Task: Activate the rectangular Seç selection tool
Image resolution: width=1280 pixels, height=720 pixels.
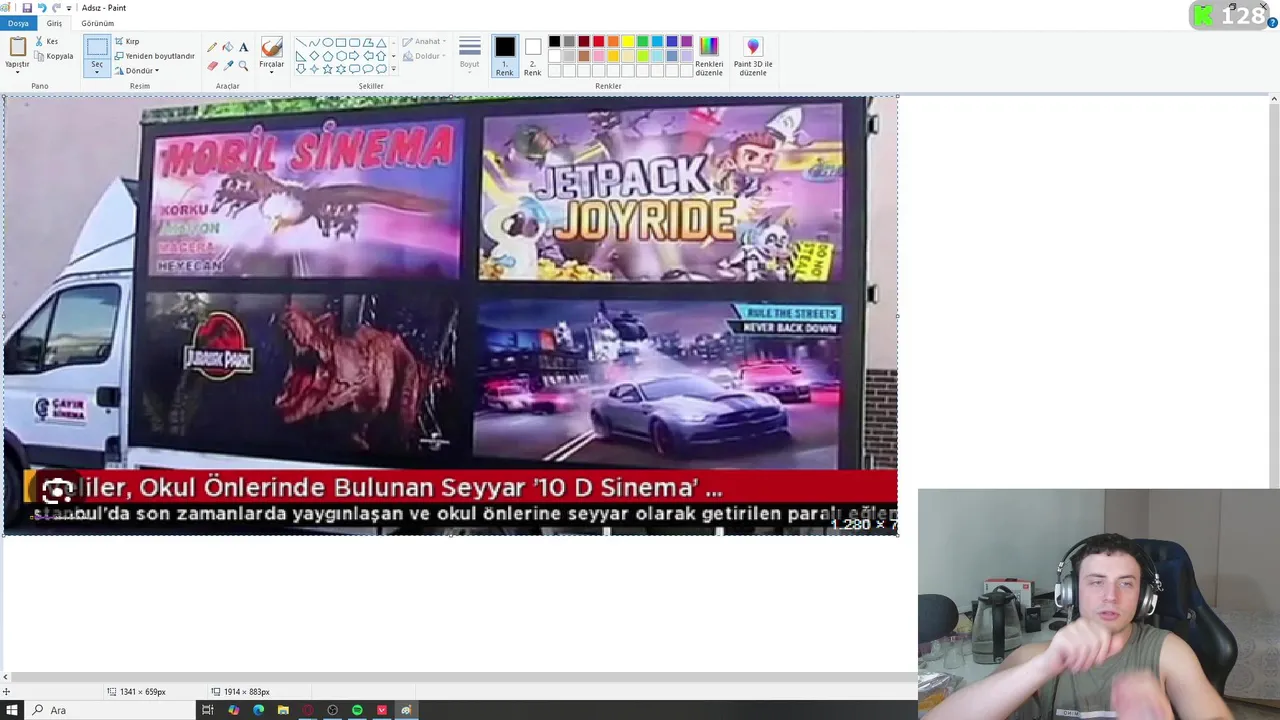Action: pos(97,47)
